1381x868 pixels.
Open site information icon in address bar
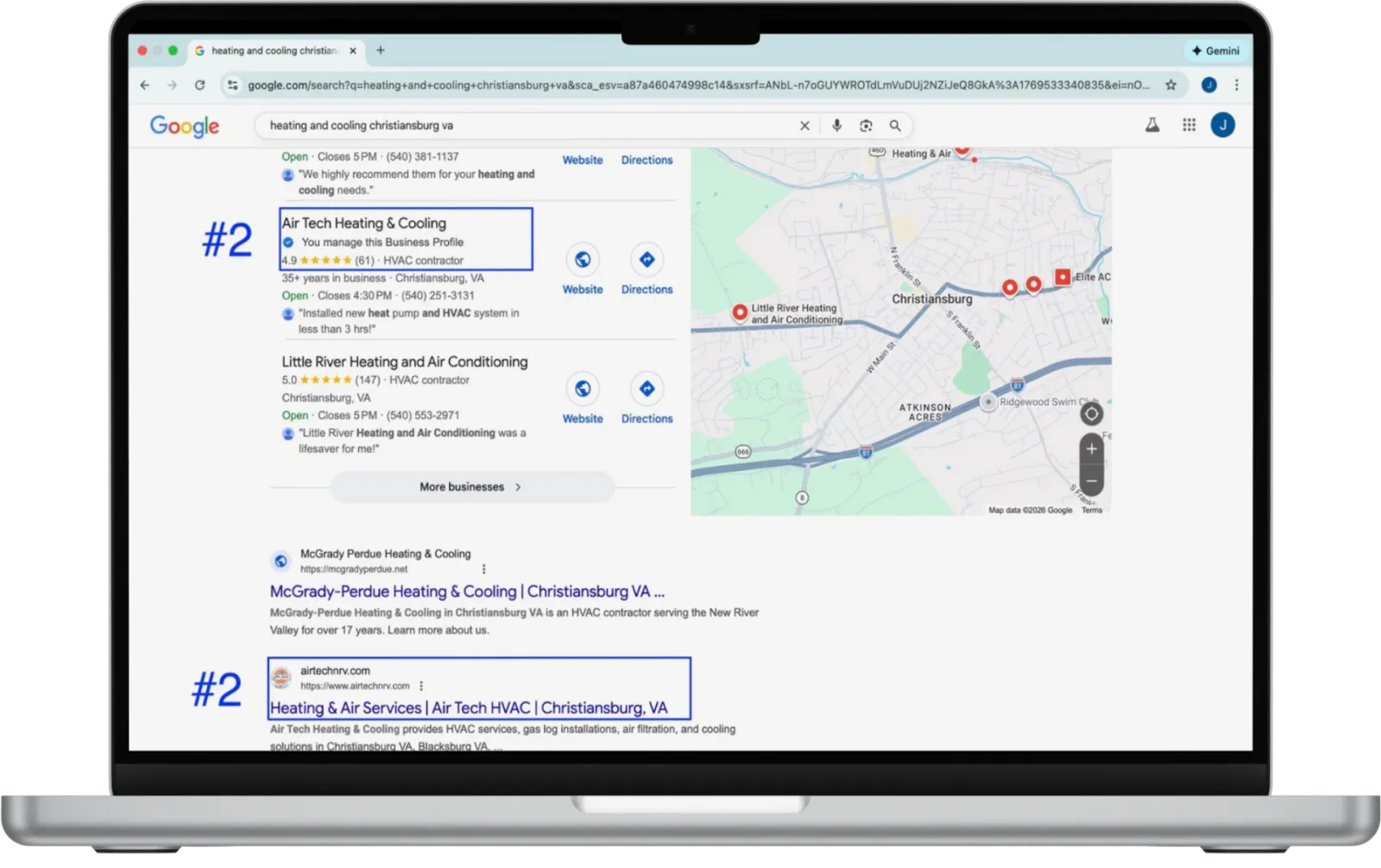coord(232,85)
